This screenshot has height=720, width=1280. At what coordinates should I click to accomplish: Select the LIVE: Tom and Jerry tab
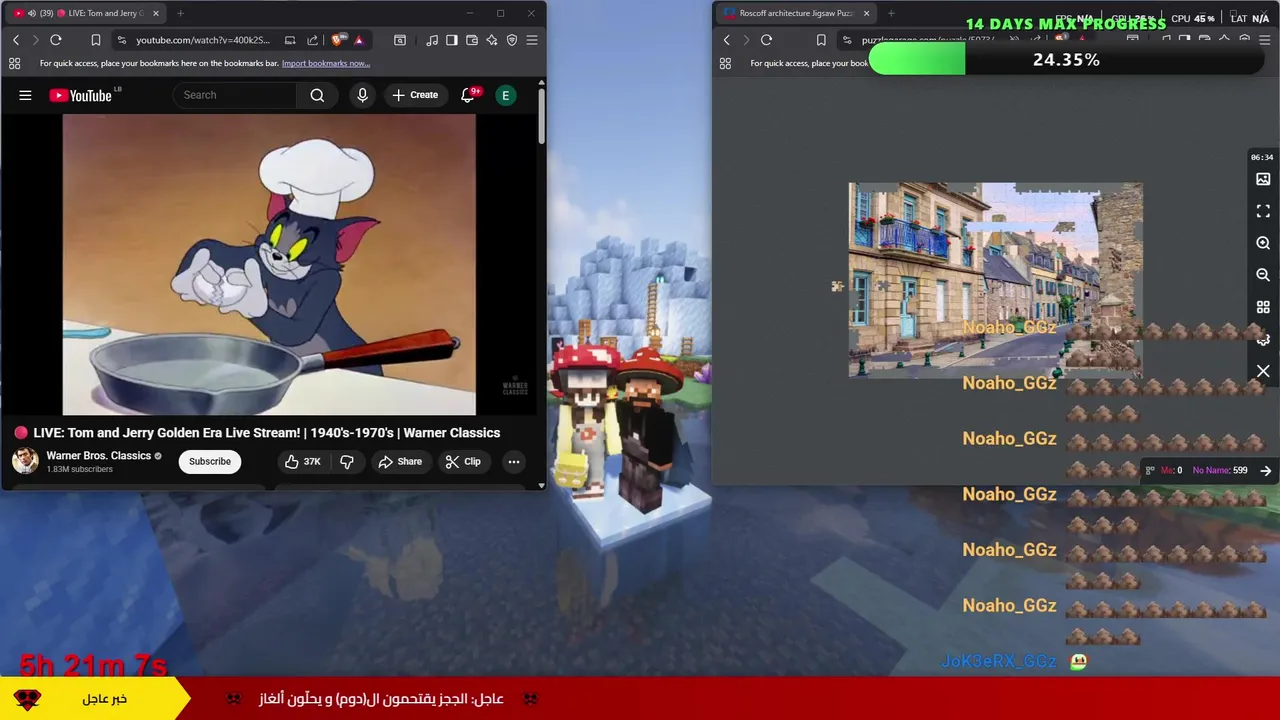86,13
